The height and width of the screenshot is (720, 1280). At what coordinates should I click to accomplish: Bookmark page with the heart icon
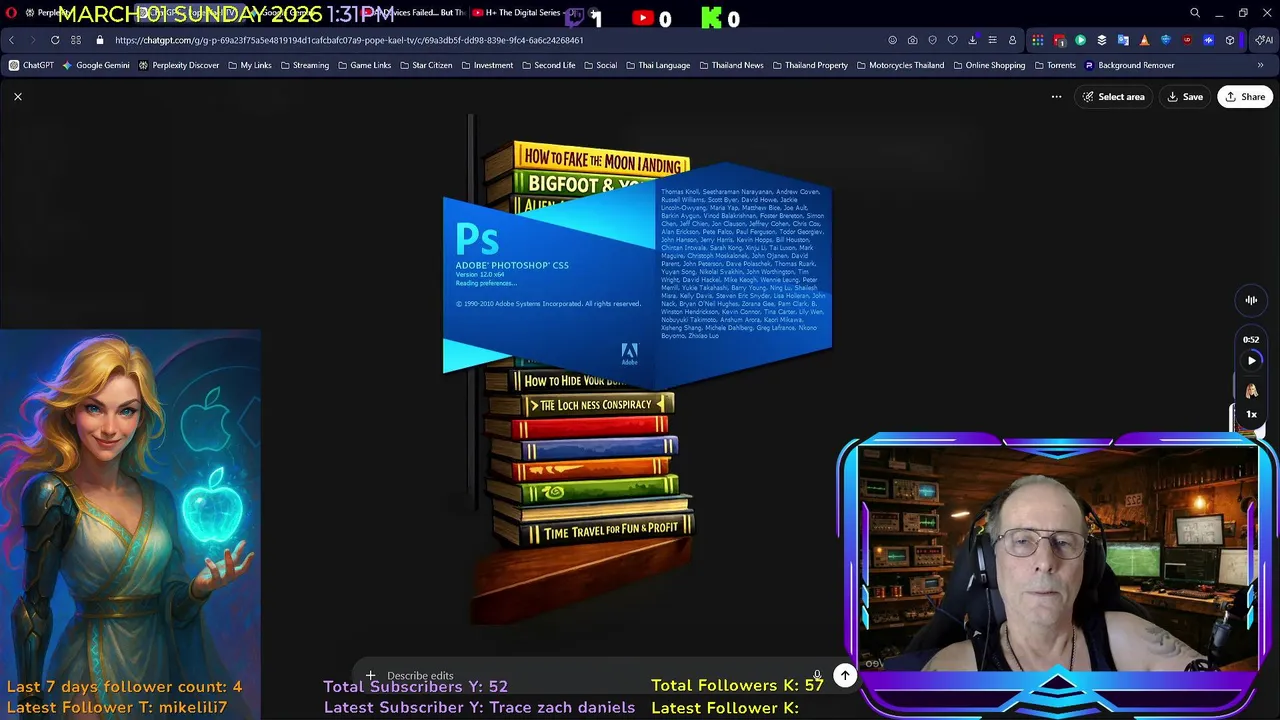(953, 40)
